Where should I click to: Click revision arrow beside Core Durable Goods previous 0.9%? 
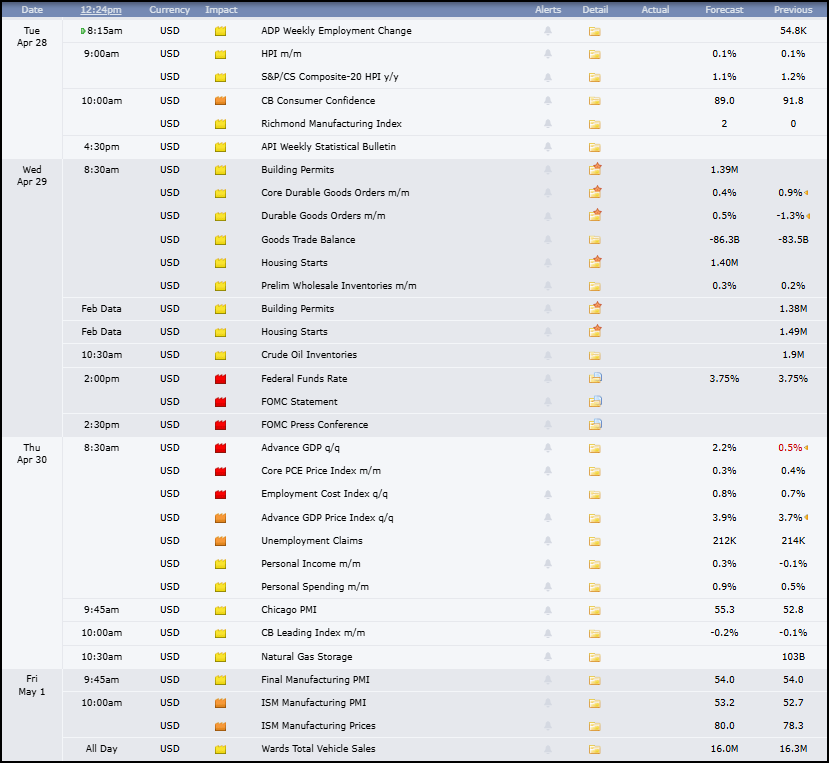(x=806, y=193)
